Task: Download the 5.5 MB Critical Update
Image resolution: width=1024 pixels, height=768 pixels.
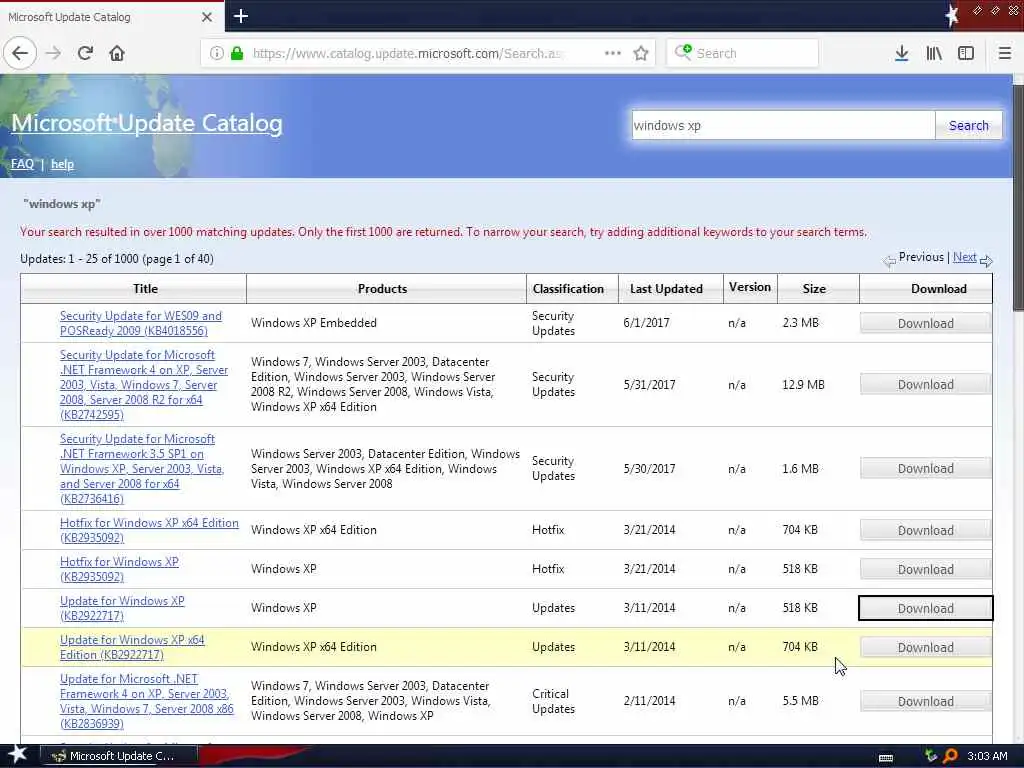Action: pyautogui.click(x=925, y=701)
